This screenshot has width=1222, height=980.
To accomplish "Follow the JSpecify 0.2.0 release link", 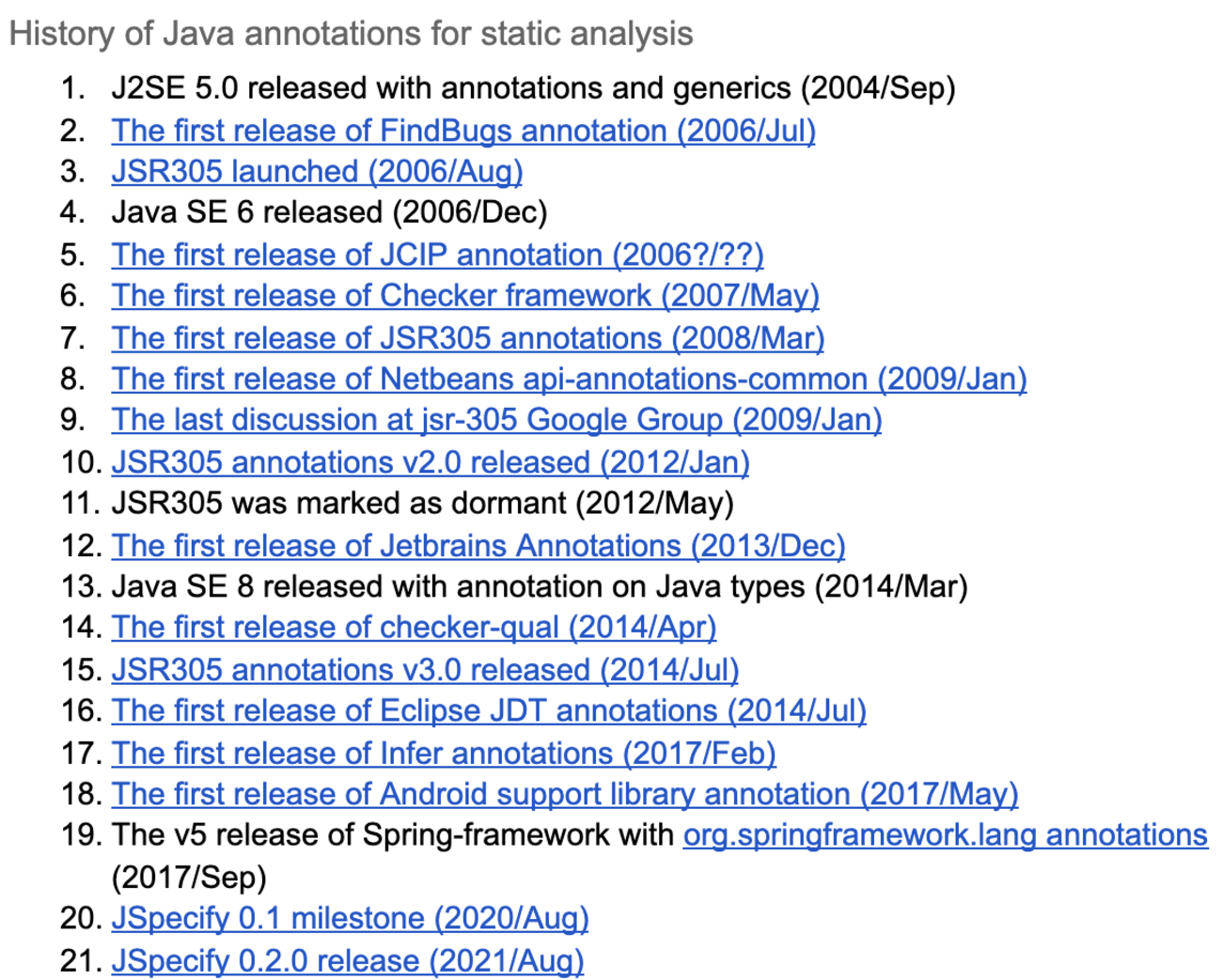I will tap(348, 961).
